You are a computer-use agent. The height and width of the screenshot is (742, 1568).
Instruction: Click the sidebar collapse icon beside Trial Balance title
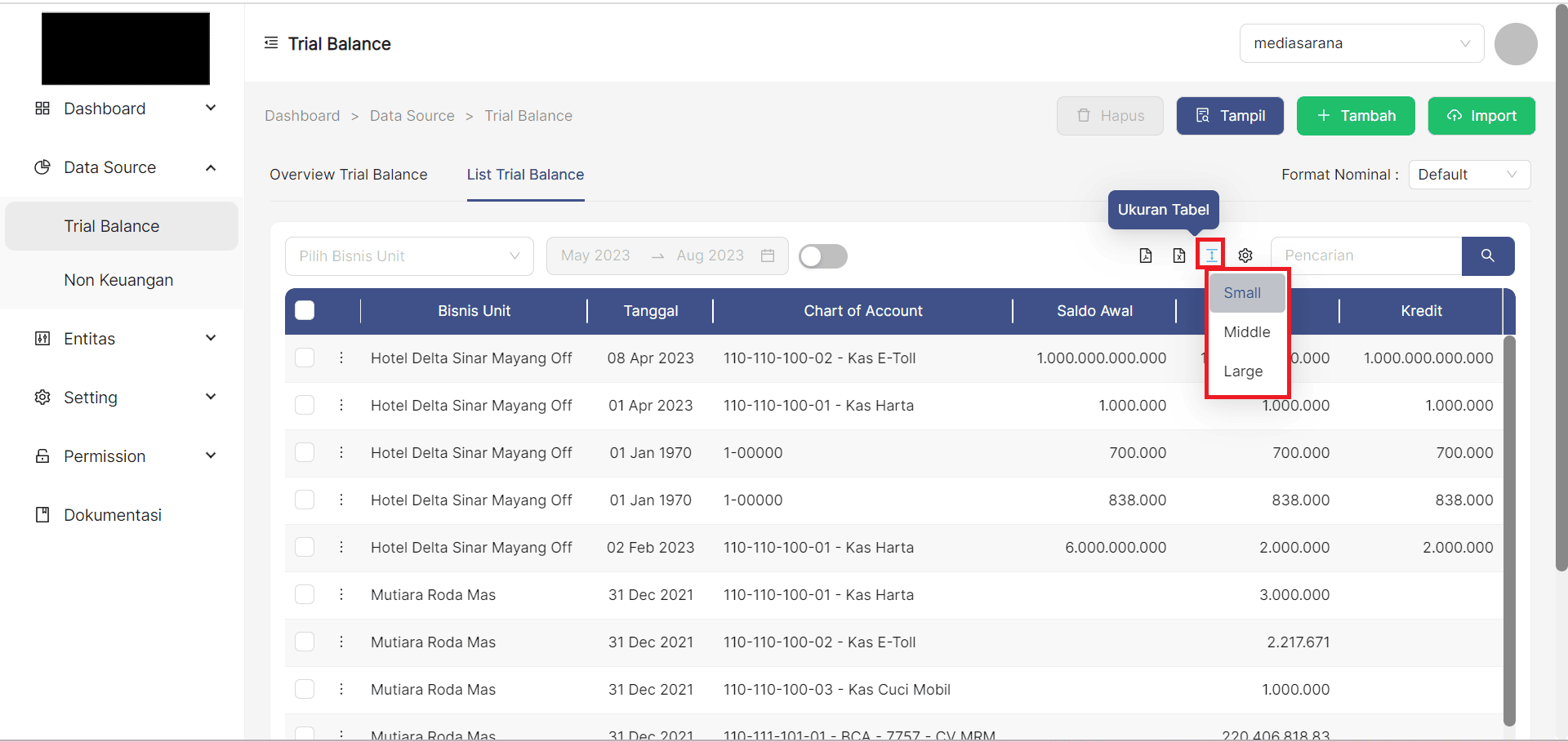click(x=271, y=43)
